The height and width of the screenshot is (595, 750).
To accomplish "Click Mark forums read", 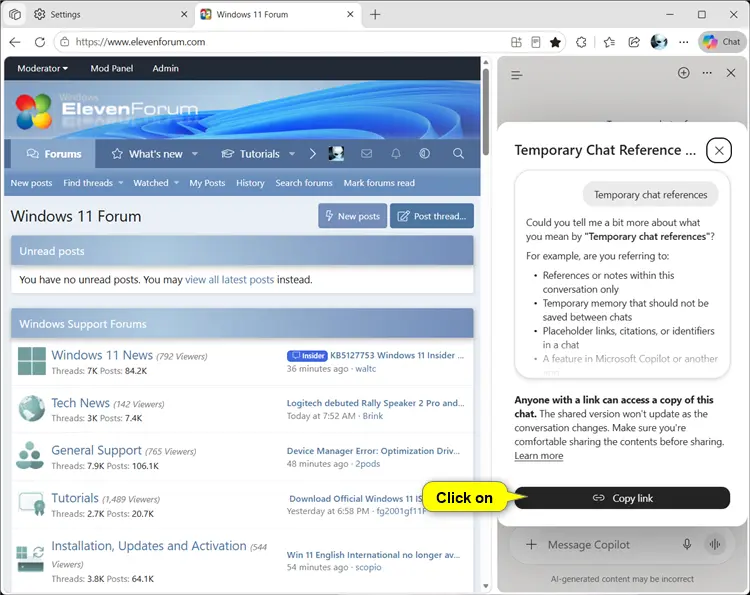I will pyautogui.click(x=379, y=183).
